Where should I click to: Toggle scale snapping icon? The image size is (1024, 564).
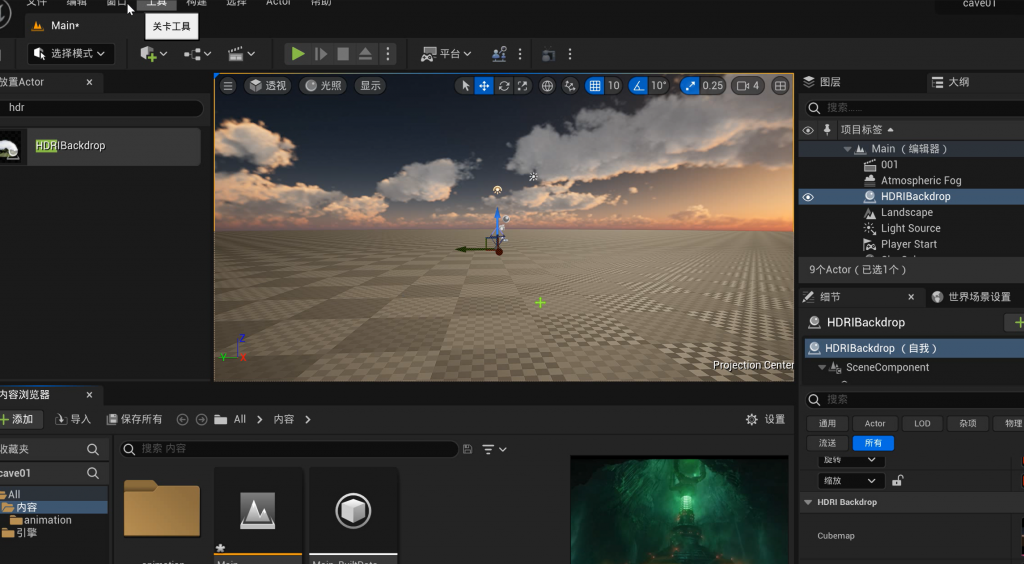click(x=690, y=86)
